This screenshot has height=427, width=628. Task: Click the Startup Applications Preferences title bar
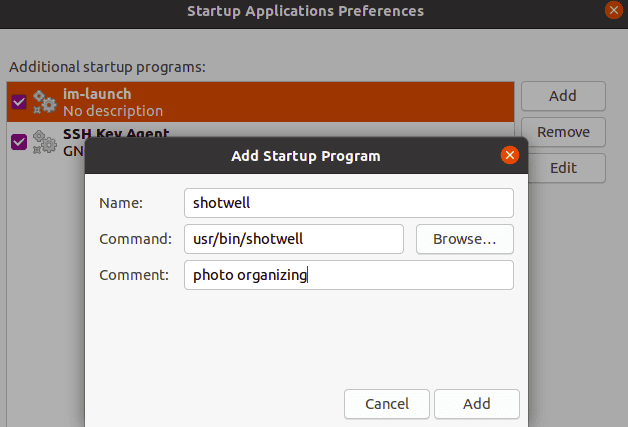(305, 11)
